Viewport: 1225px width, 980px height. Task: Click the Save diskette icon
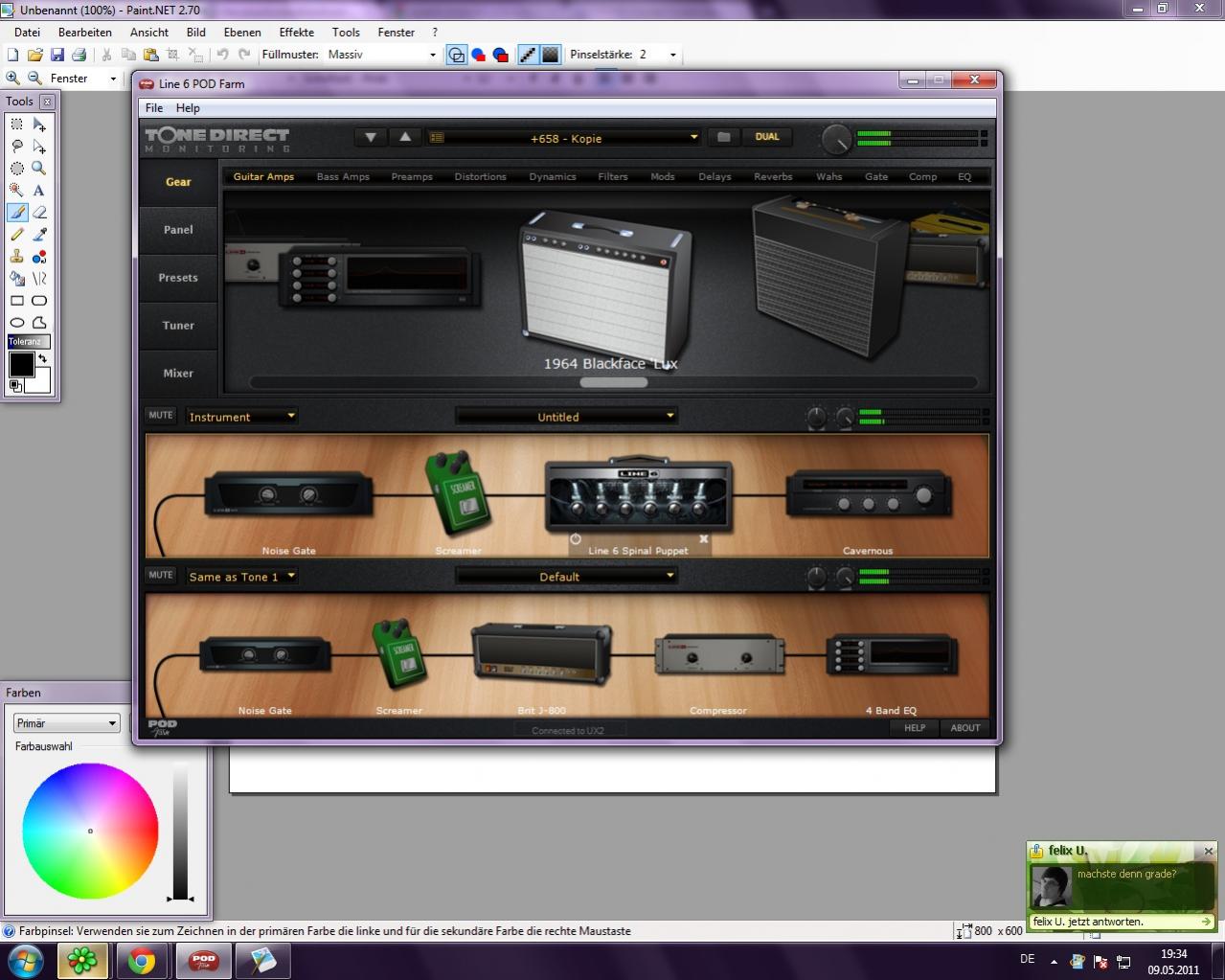click(57, 55)
